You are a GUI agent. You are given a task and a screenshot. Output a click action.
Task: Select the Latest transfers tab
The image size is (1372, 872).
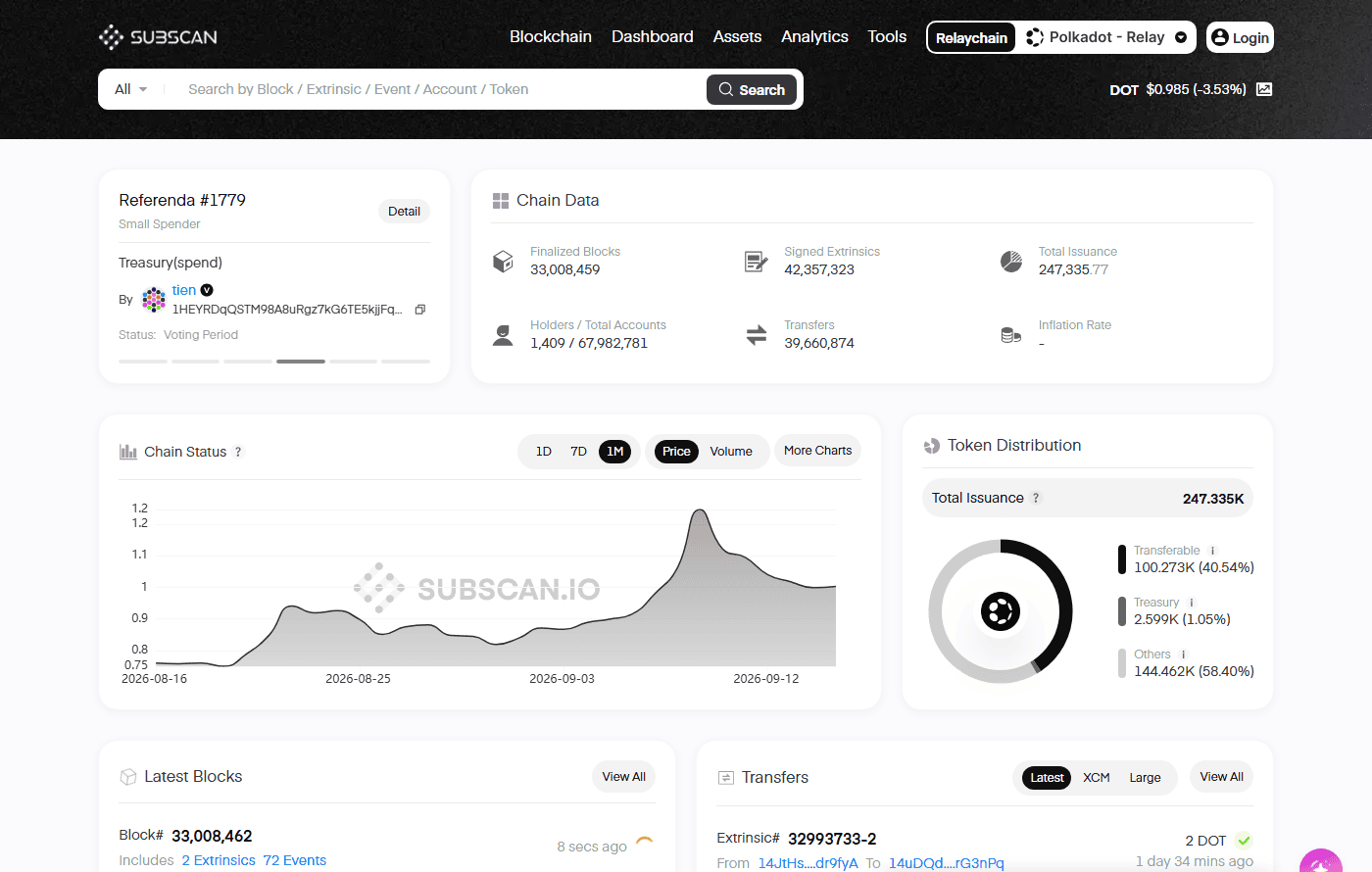click(1047, 778)
